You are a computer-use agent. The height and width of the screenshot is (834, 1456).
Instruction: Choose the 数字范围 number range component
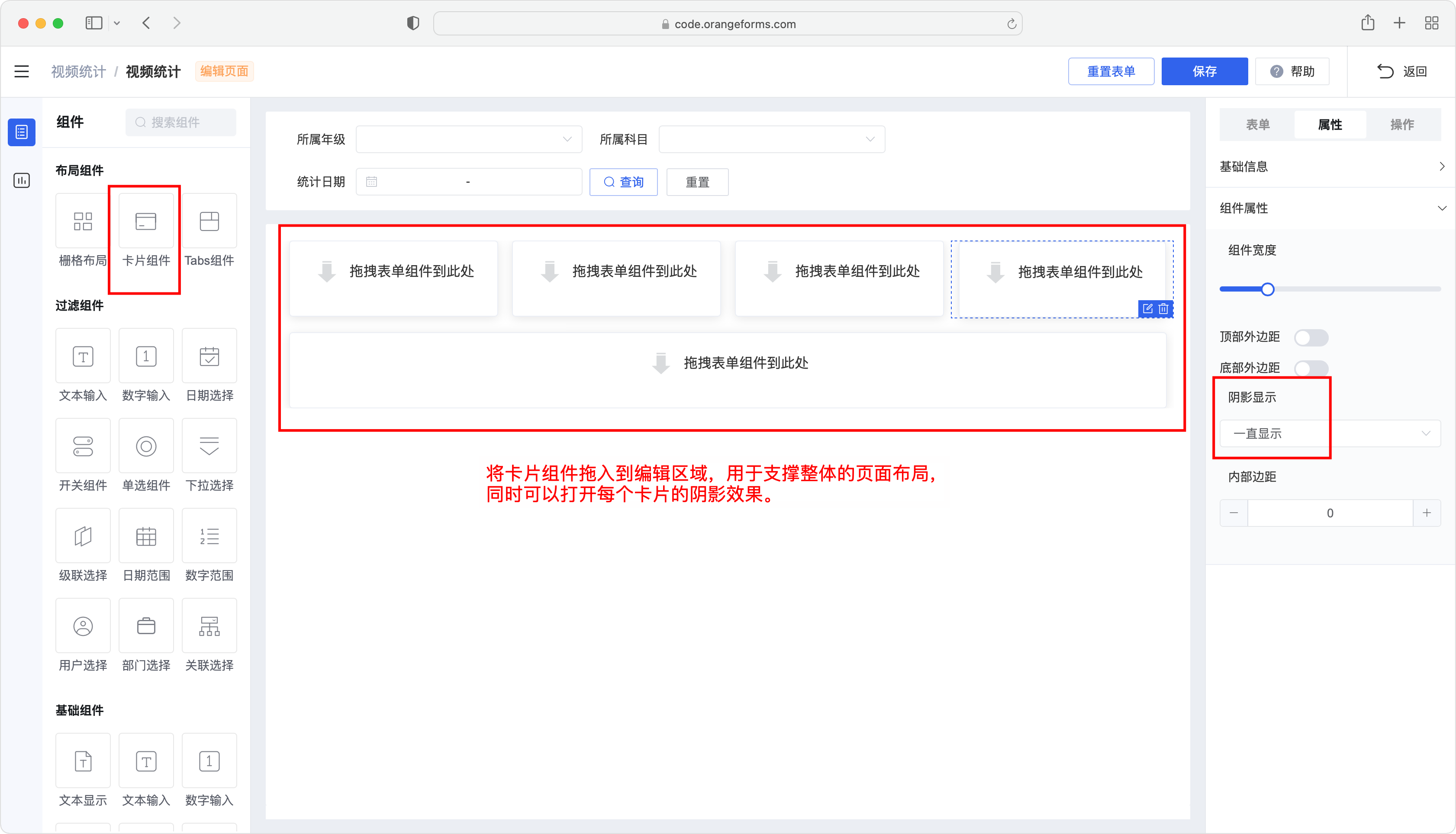click(x=209, y=536)
